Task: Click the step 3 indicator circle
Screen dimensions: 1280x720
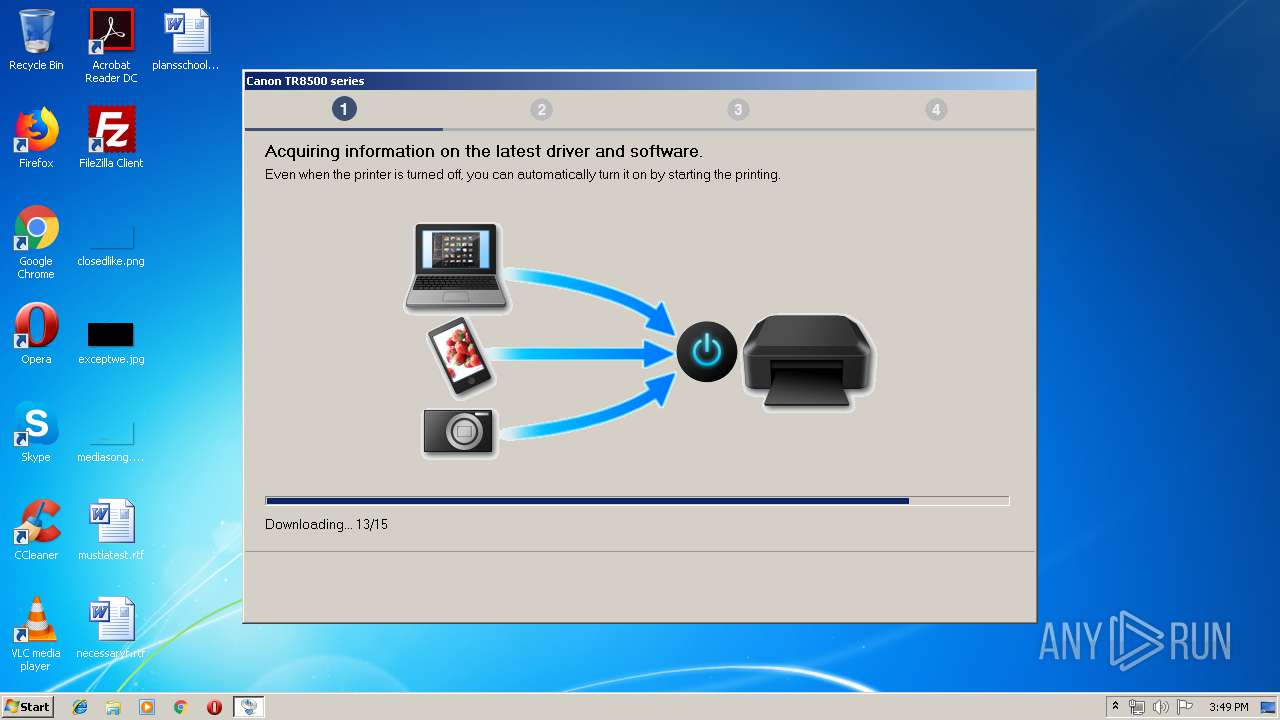Action: (738, 110)
